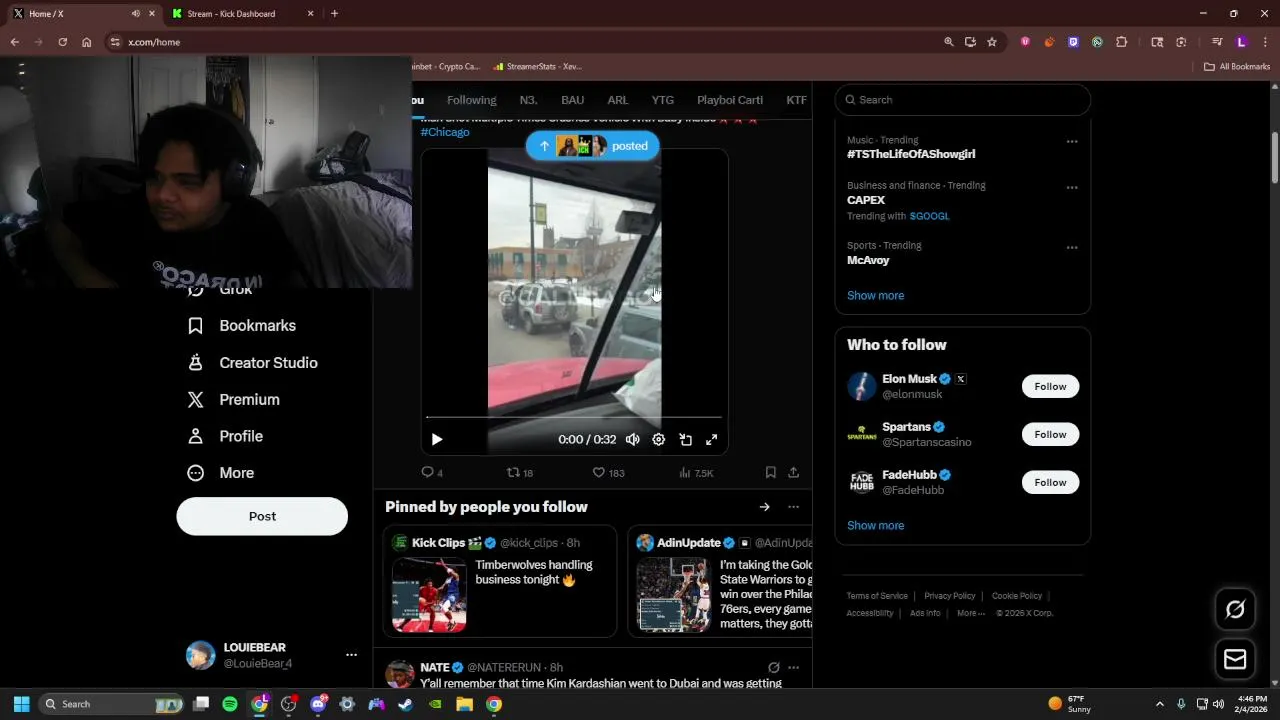Open Windows Start menu
Viewport: 1280px width, 720px height.
[x=21, y=704]
